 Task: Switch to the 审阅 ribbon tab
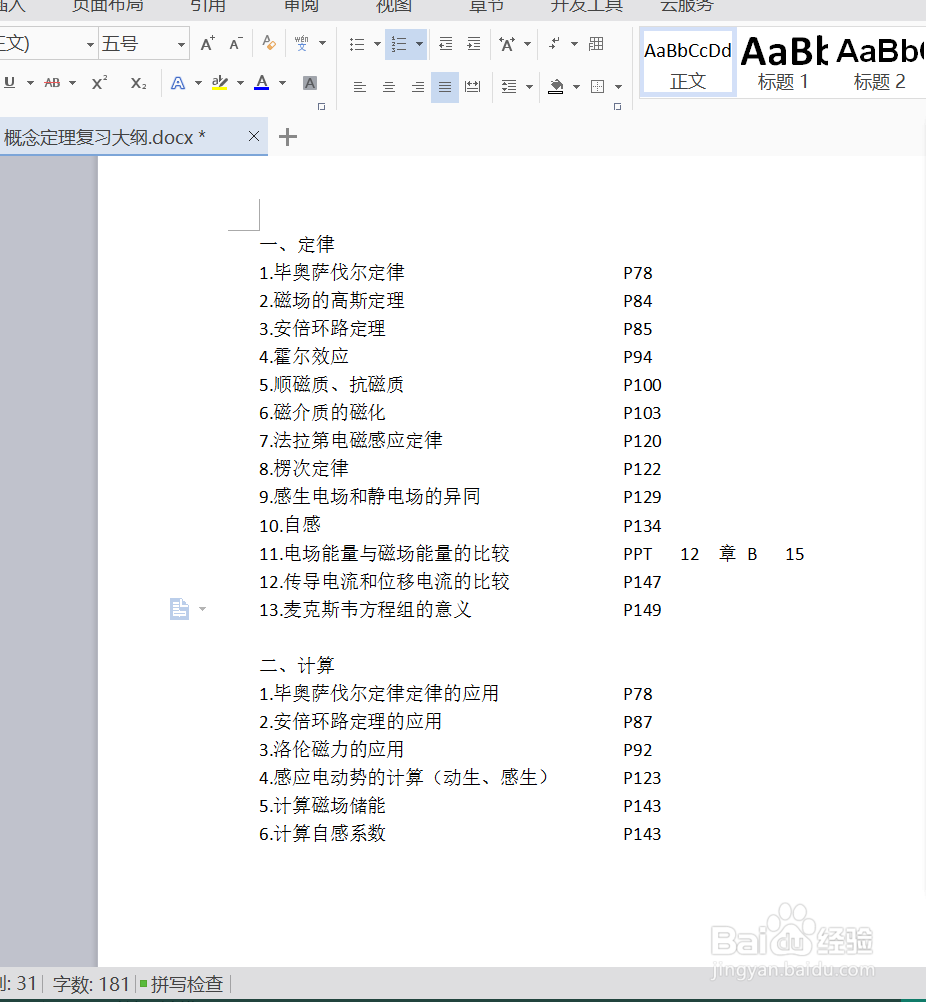click(x=299, y=6)
